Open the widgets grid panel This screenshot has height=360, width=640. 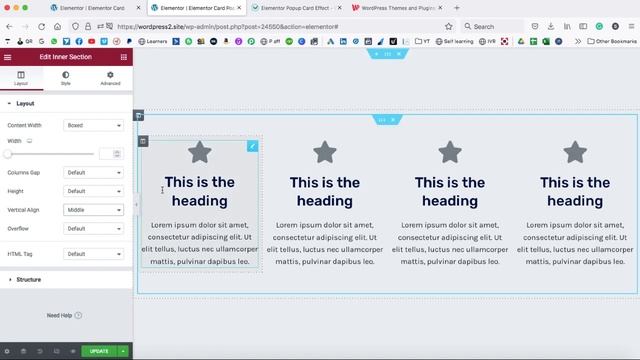pos(124,57)
